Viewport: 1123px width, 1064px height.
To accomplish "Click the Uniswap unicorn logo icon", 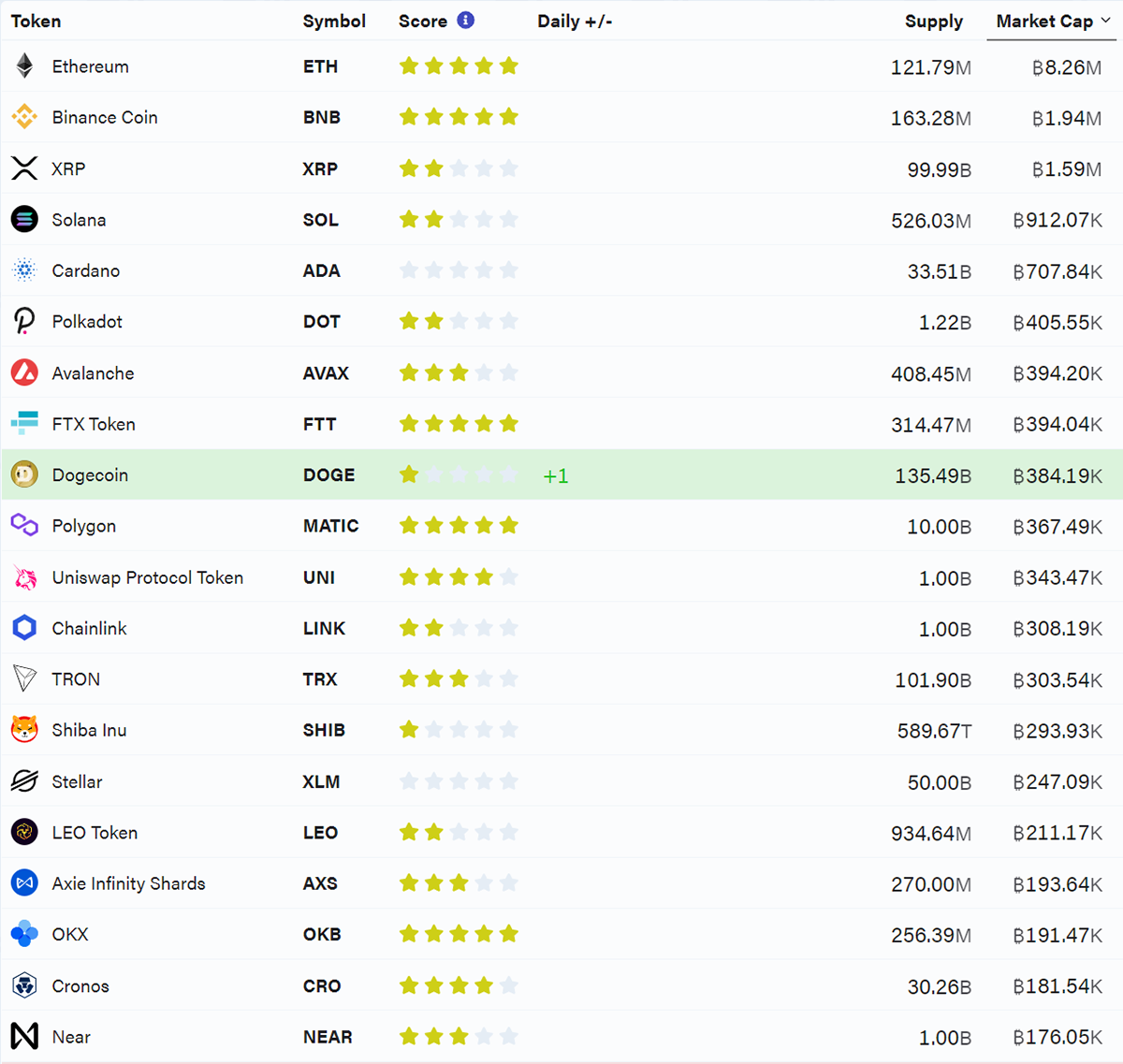I will point(24,577).
